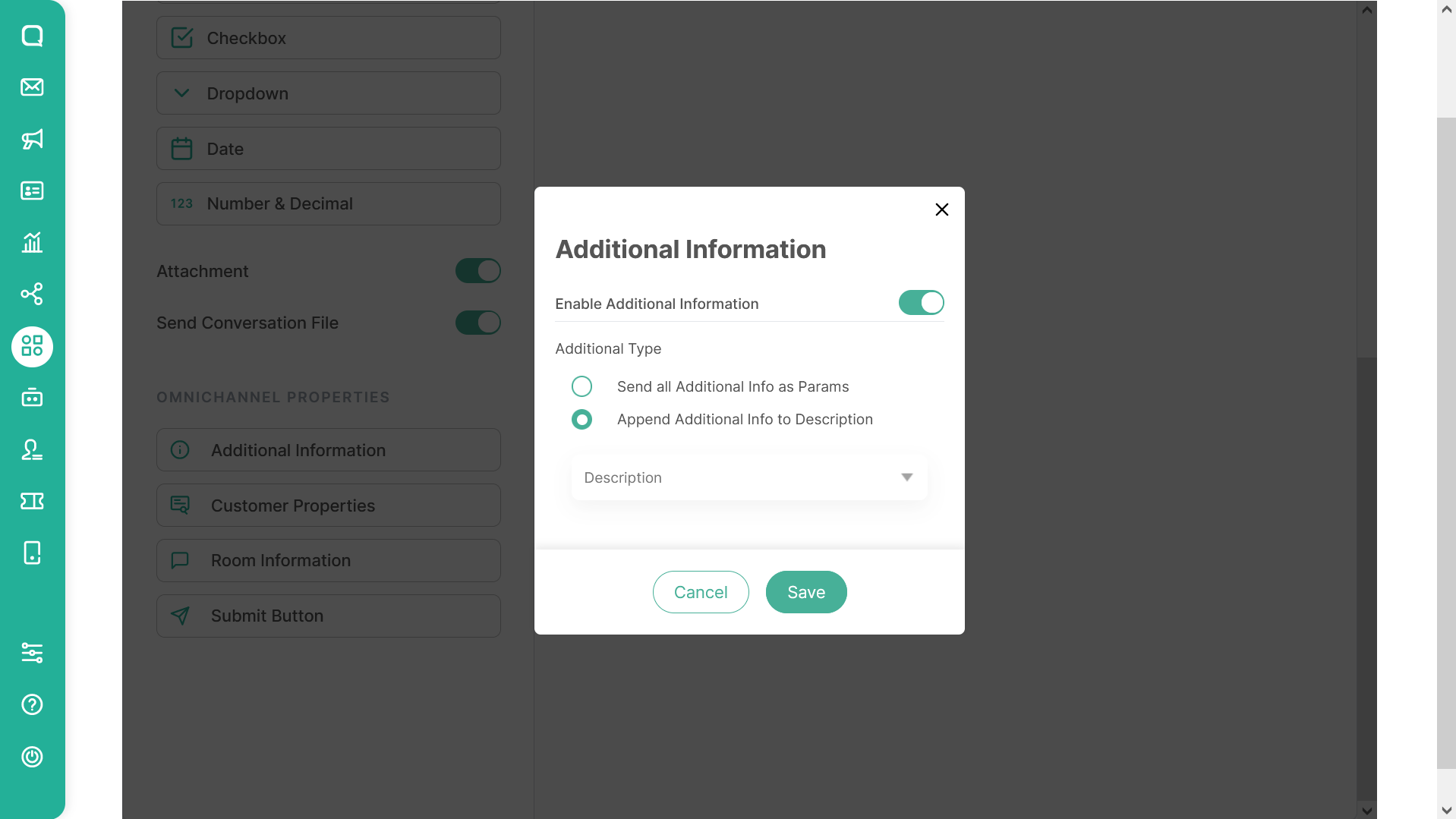Click the Additional Information info icon
This screenshot has width=1456, height=819.
[x=180, y=450]
